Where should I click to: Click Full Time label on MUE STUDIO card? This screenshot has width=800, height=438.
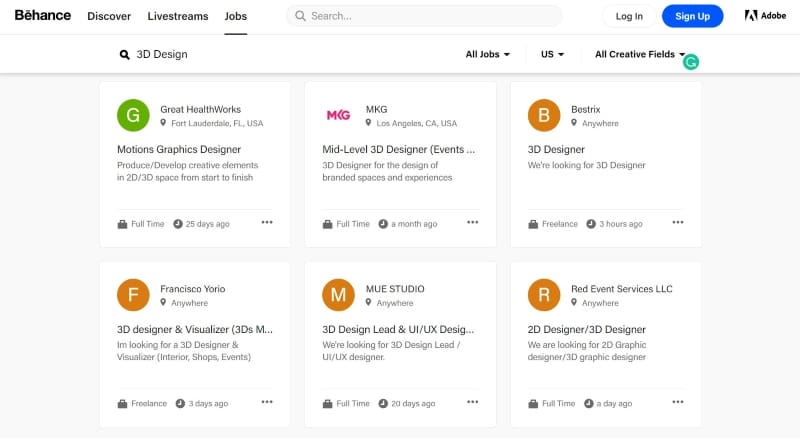pyautogui.click(x=353, y=404)
